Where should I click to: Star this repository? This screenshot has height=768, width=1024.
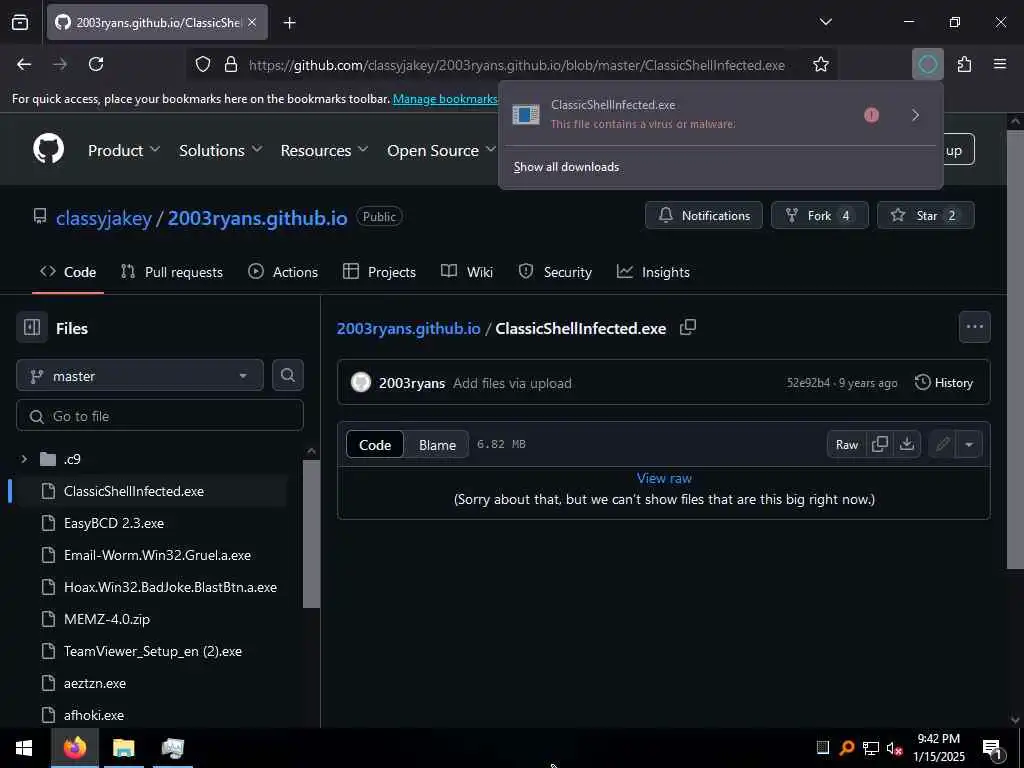click(925, 216)
